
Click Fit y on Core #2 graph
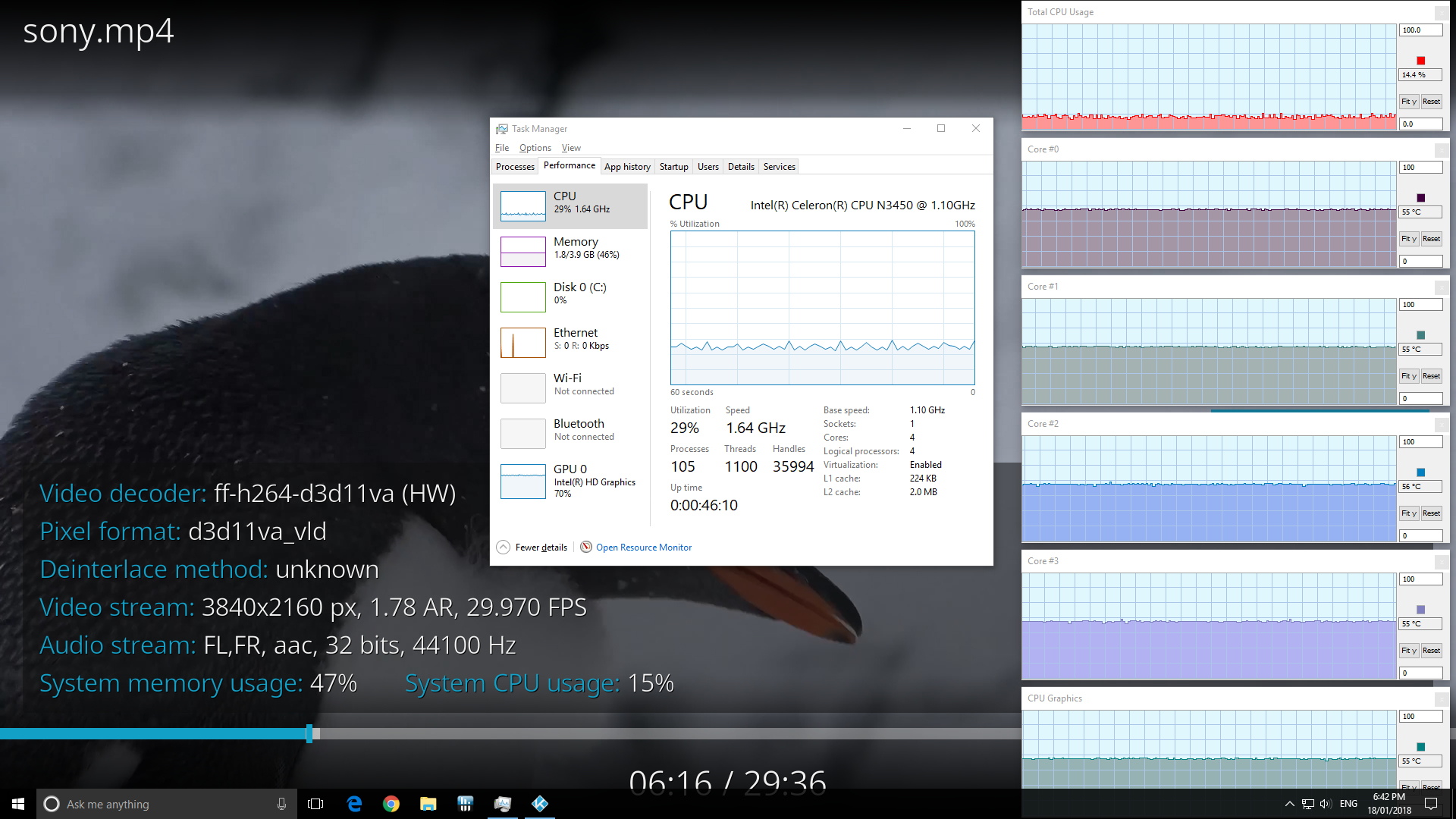point(1408,513)
